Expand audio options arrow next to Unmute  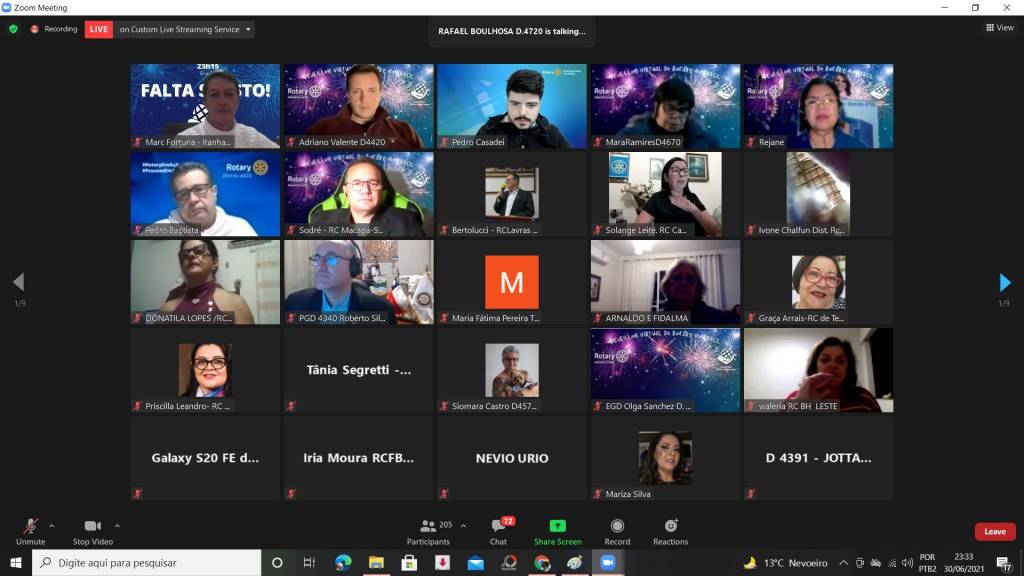click(52, 525)
